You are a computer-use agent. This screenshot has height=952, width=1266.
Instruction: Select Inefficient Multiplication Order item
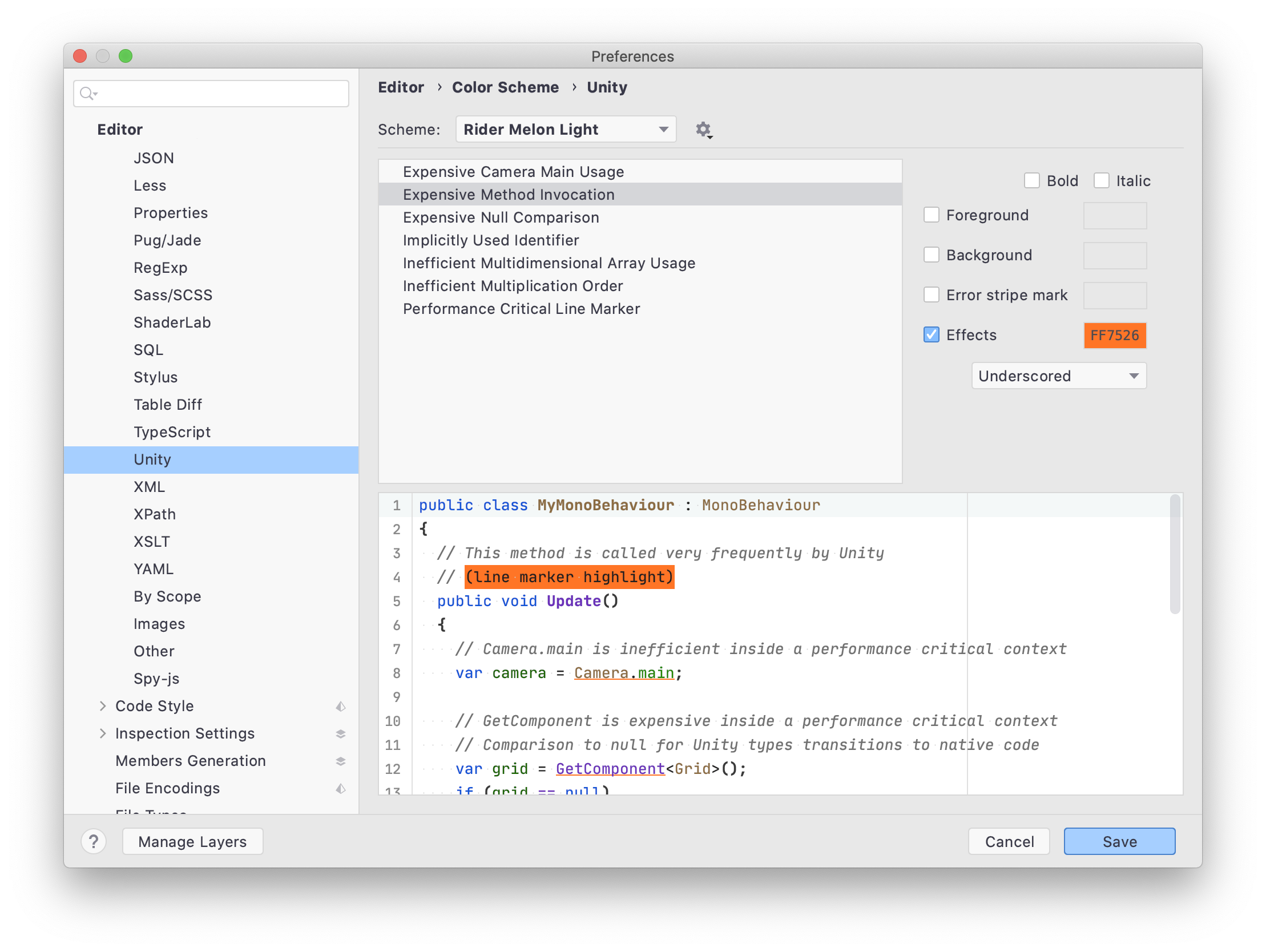[640, 287]
